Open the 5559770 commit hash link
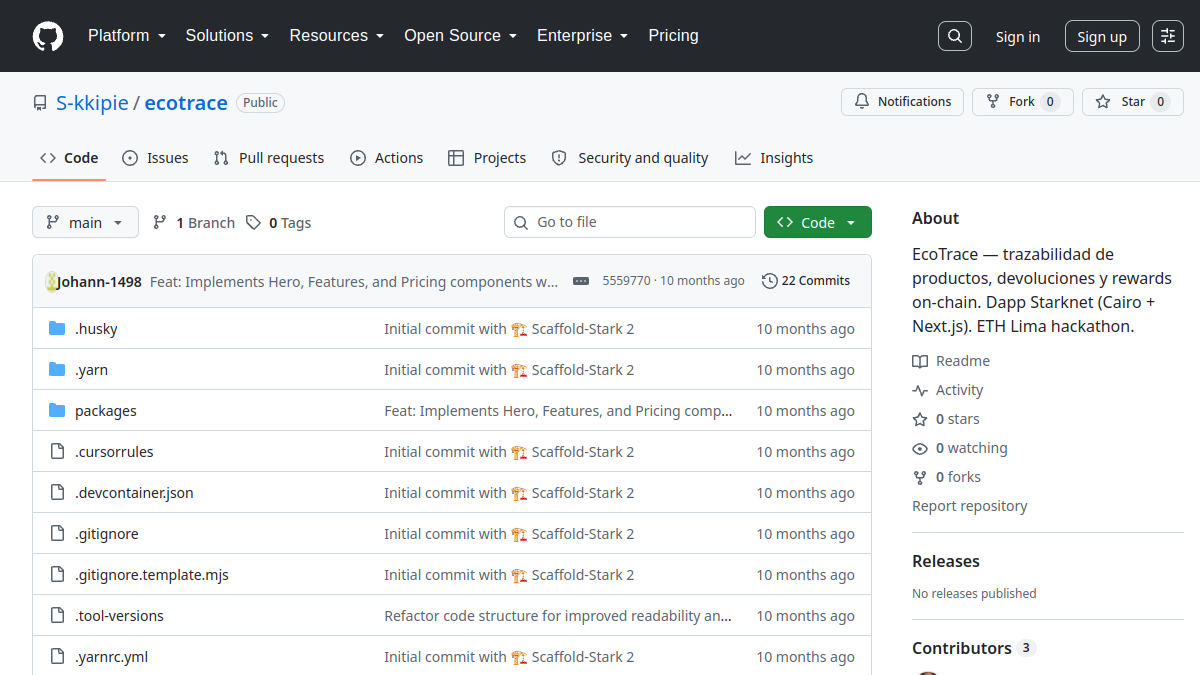The image size is (1200, 675). [626, 281]
